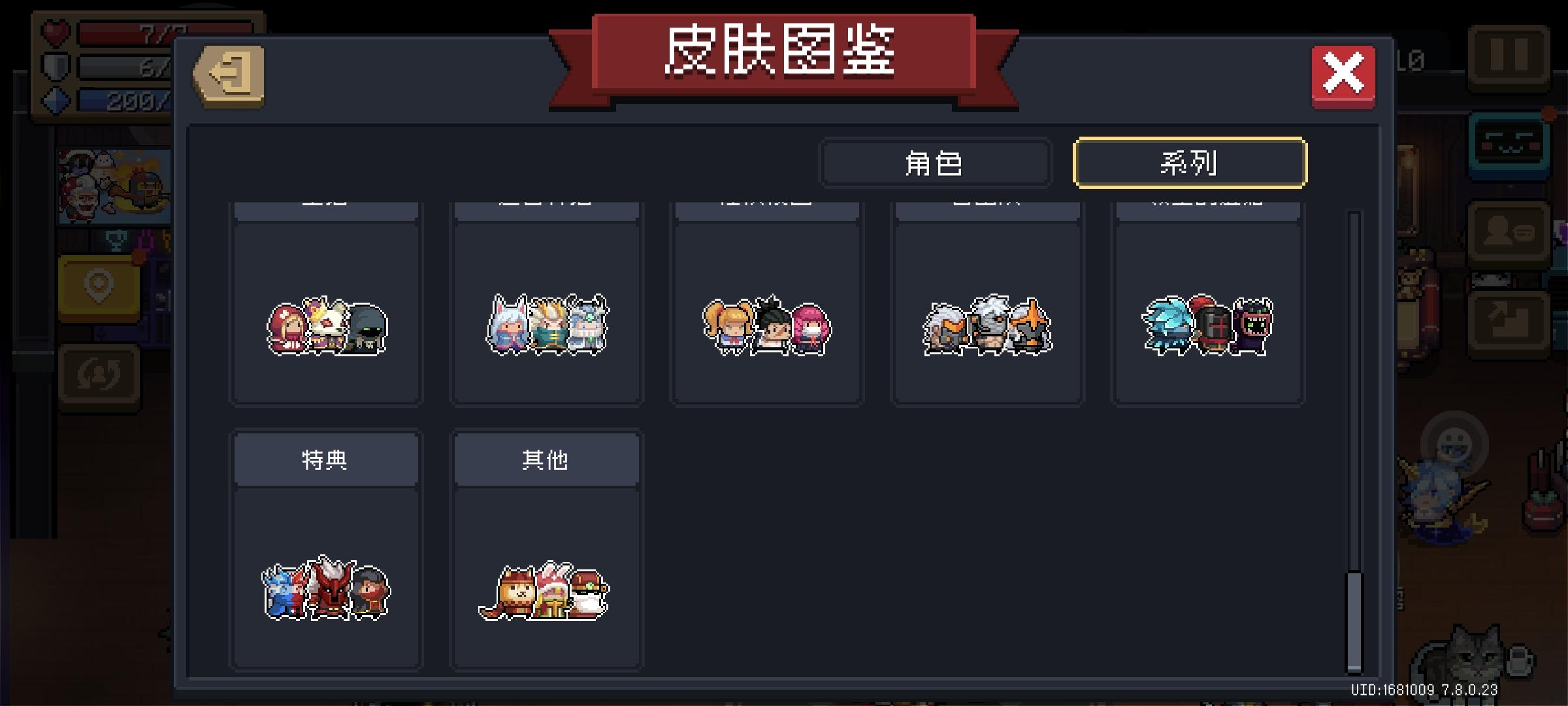This screenshot has width=1568, height=706.
Task: Open the 特典 skin series card
Action: click(326, 549)
